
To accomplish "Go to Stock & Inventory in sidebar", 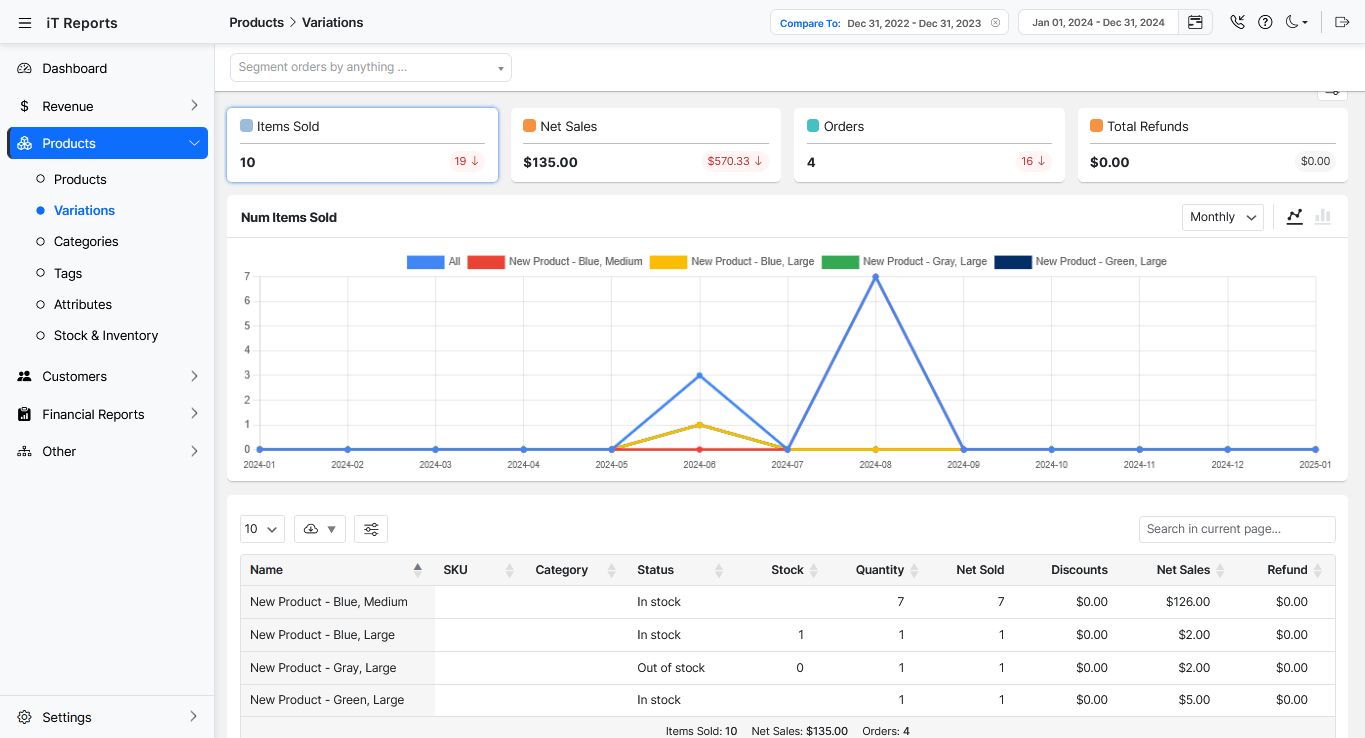I will pos(106,336).
